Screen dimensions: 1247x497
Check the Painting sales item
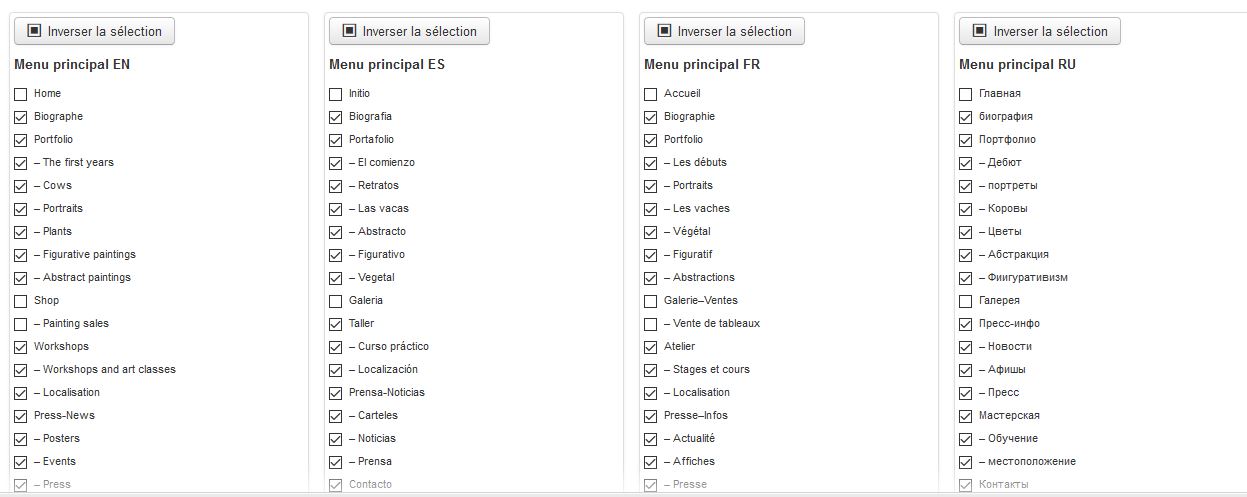[21, 324]
